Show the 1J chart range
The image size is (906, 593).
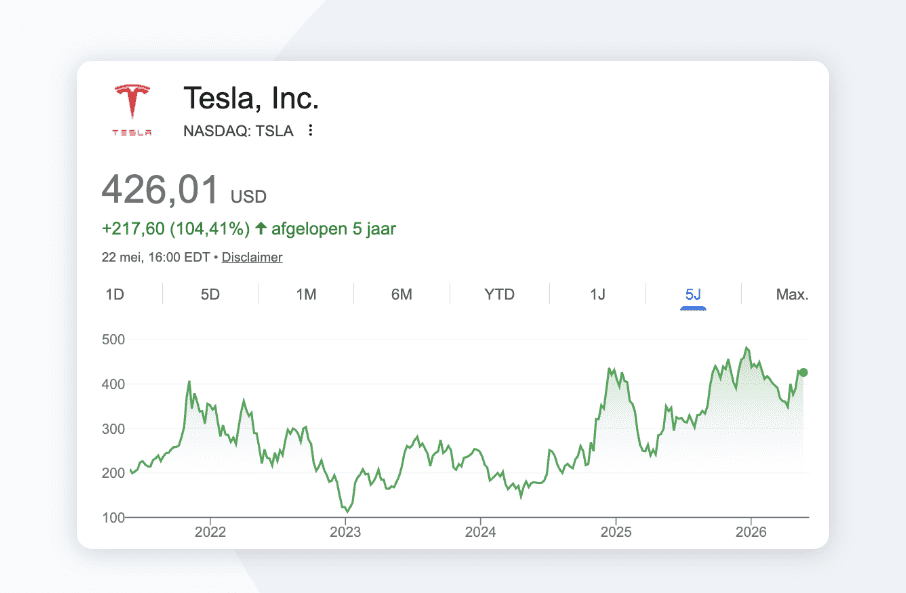pyautogui.click(x=597, y=294)
